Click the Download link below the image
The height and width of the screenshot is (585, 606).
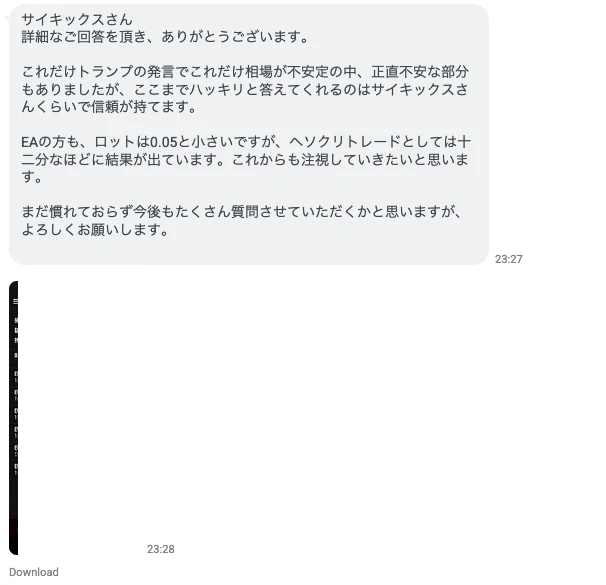[34, 572]
